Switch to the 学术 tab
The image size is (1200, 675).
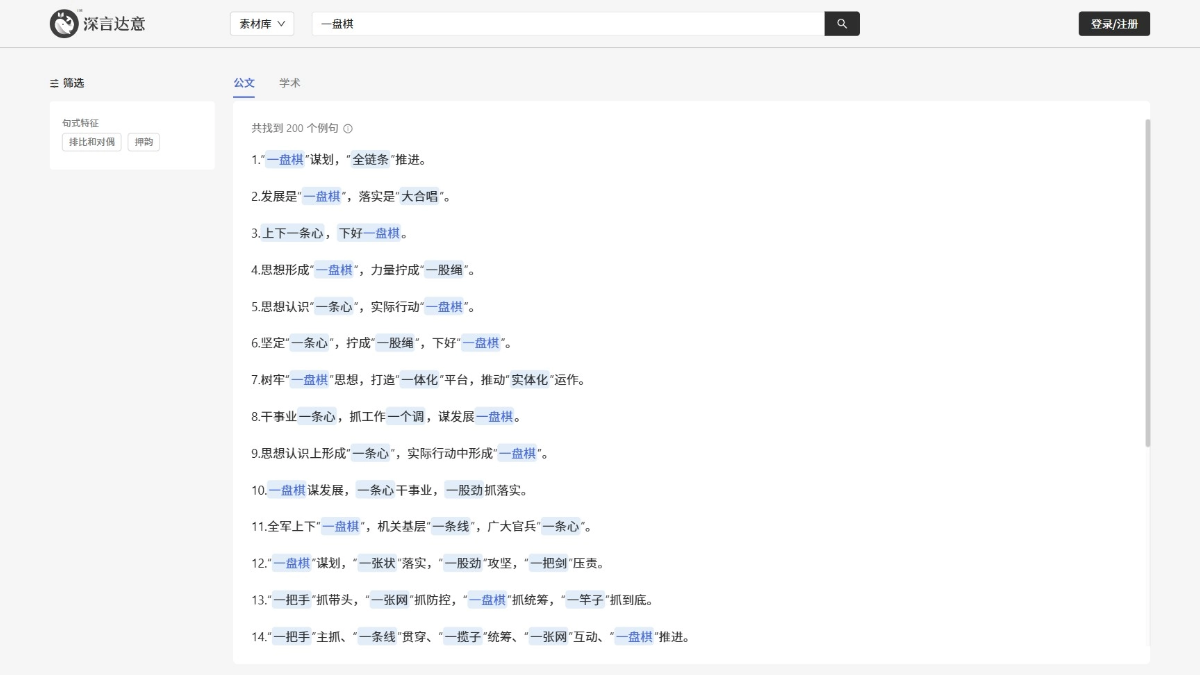290,83
